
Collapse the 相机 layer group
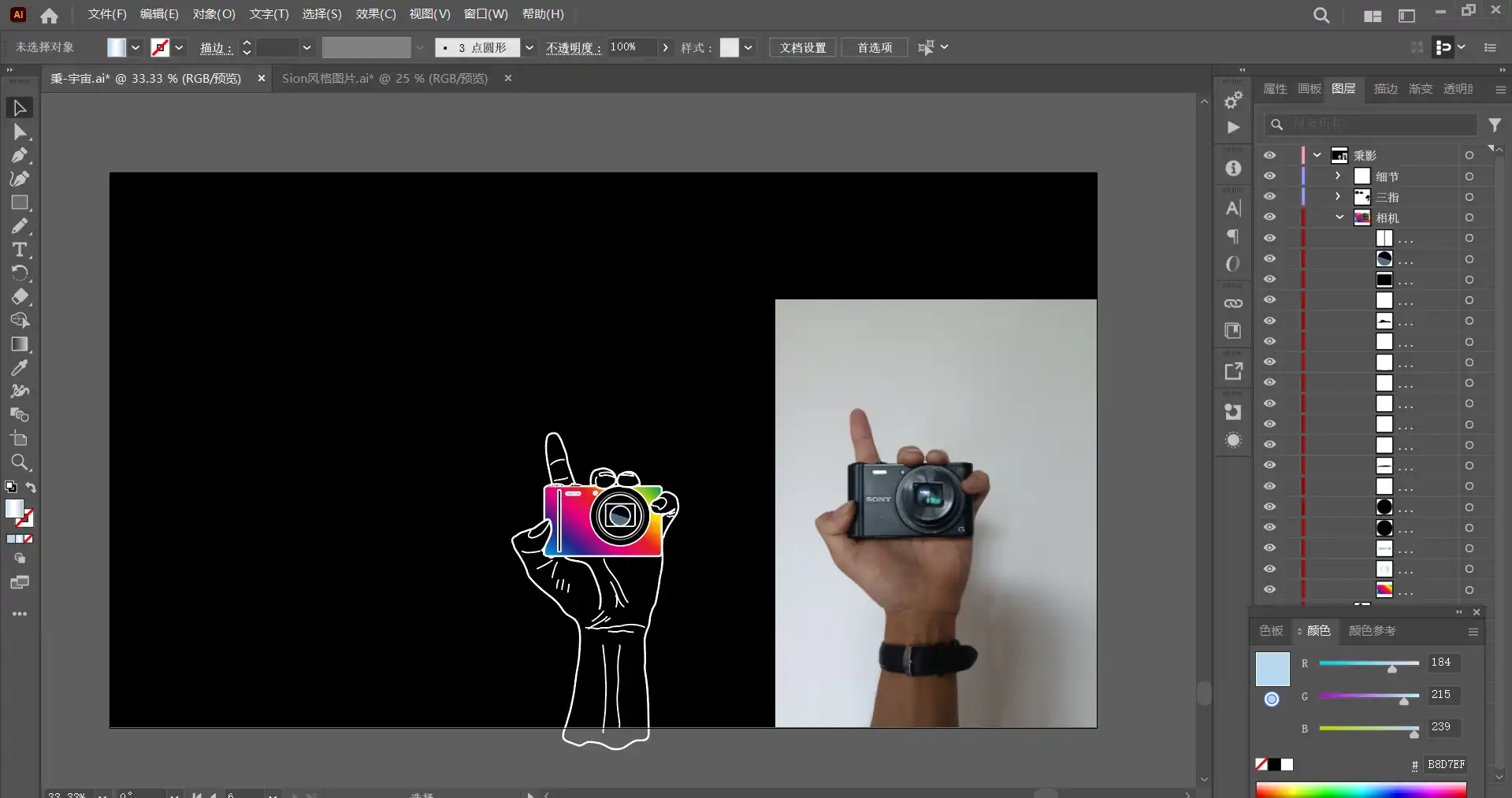[1339, 217]
